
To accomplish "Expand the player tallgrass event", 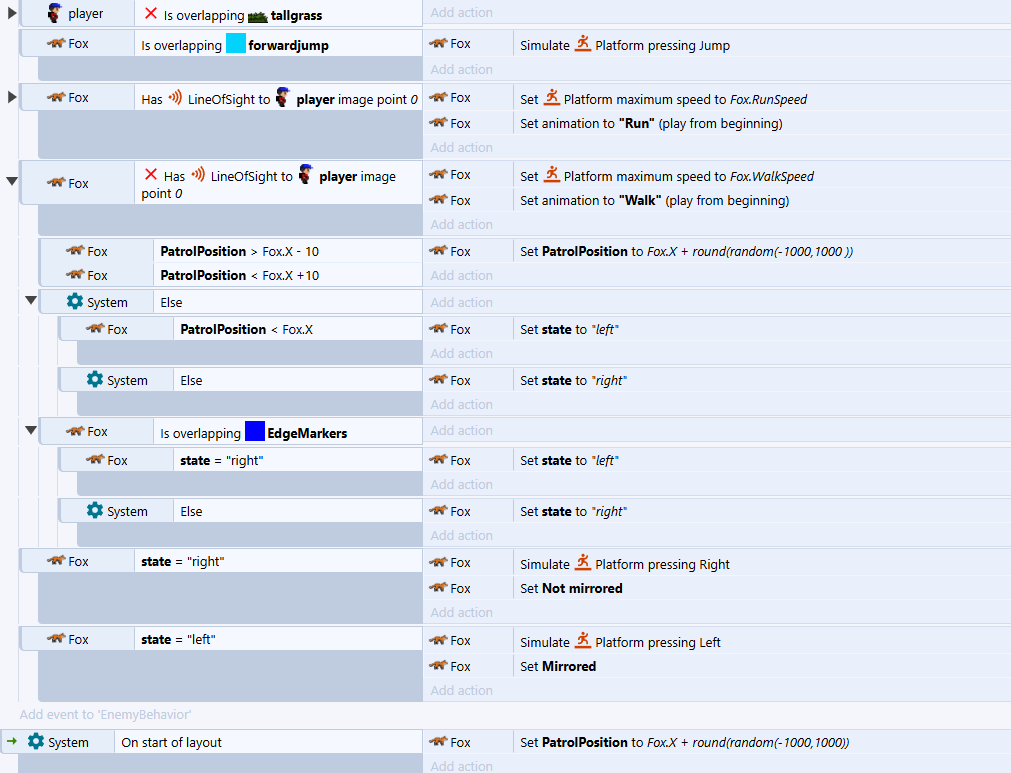I will click(x=12, y=14).
